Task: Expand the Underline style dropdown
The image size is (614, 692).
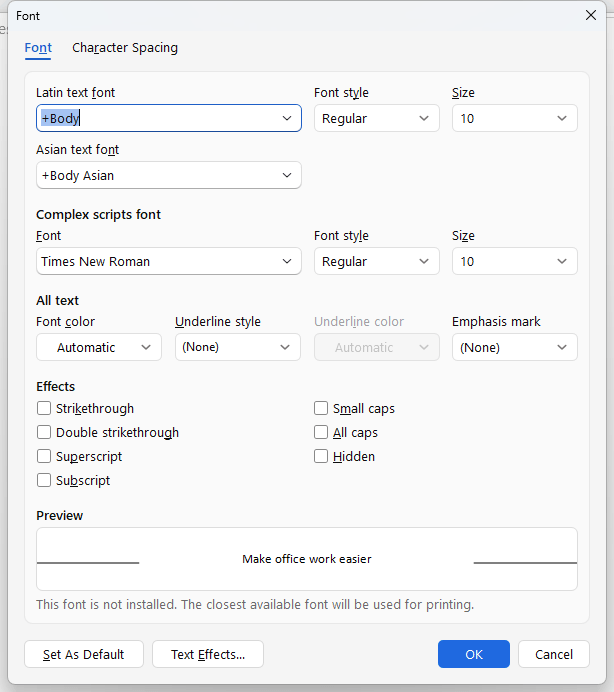Action: 237,347
